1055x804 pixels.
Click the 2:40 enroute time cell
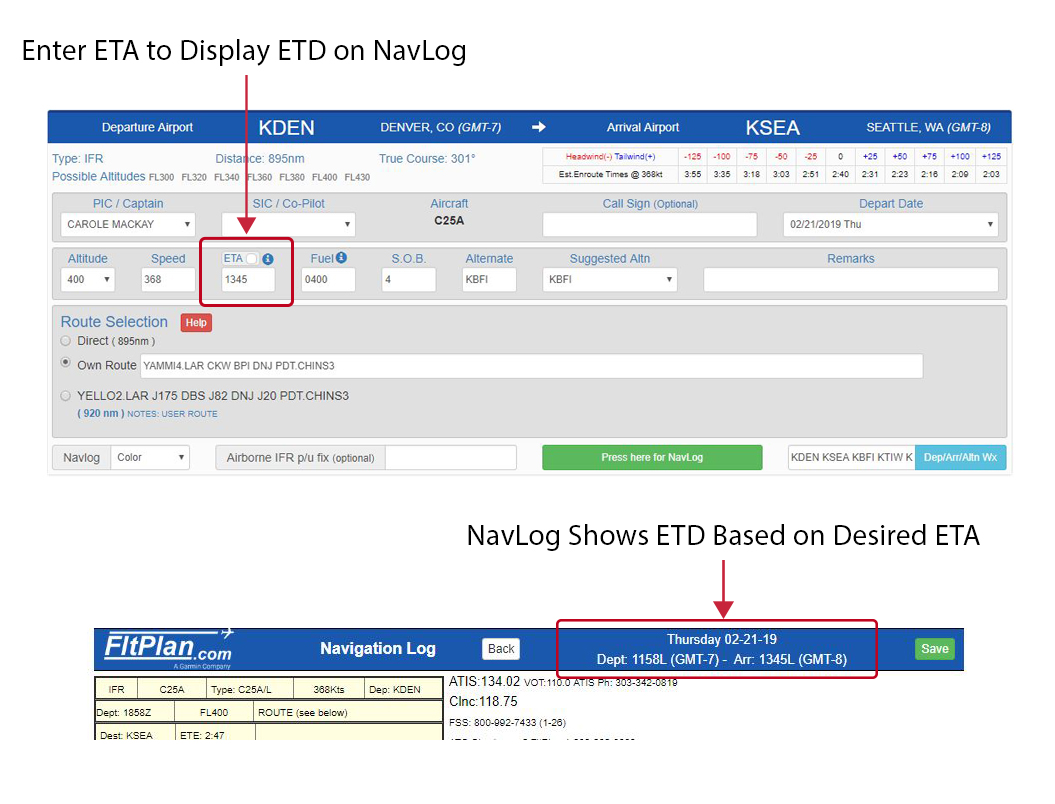(840, 174)
